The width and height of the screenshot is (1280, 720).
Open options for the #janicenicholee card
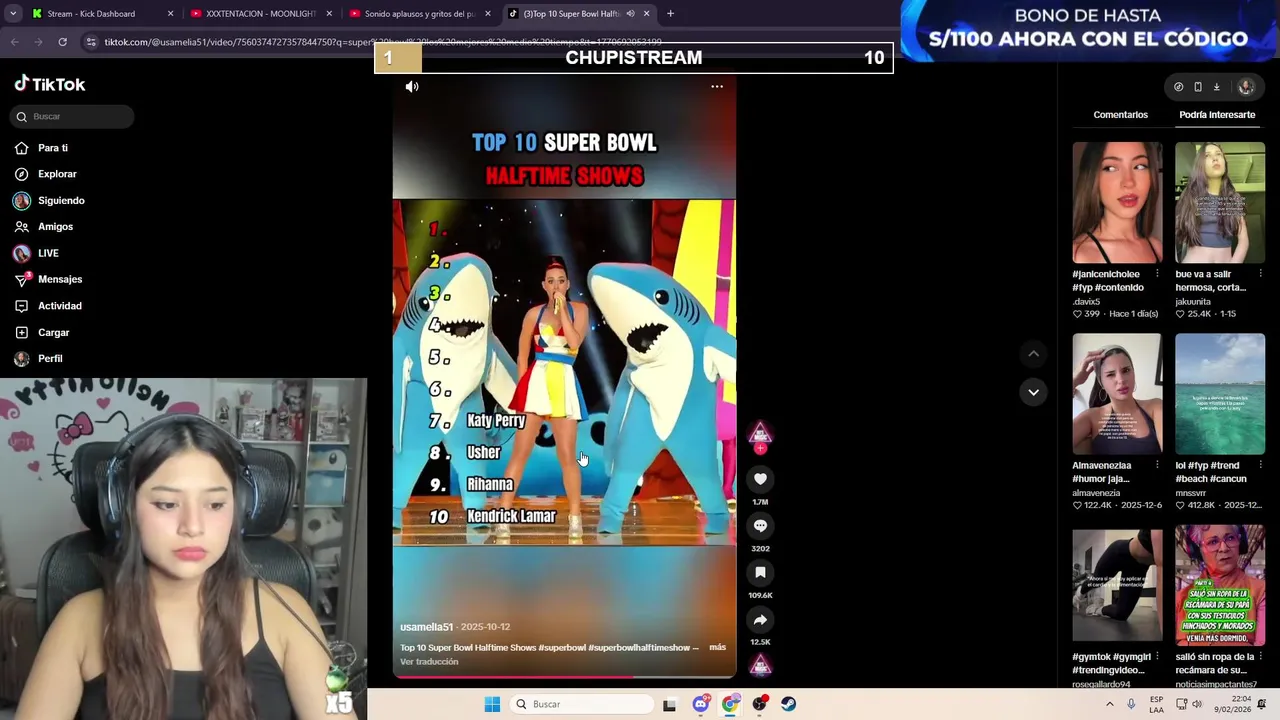[1157, 274]
